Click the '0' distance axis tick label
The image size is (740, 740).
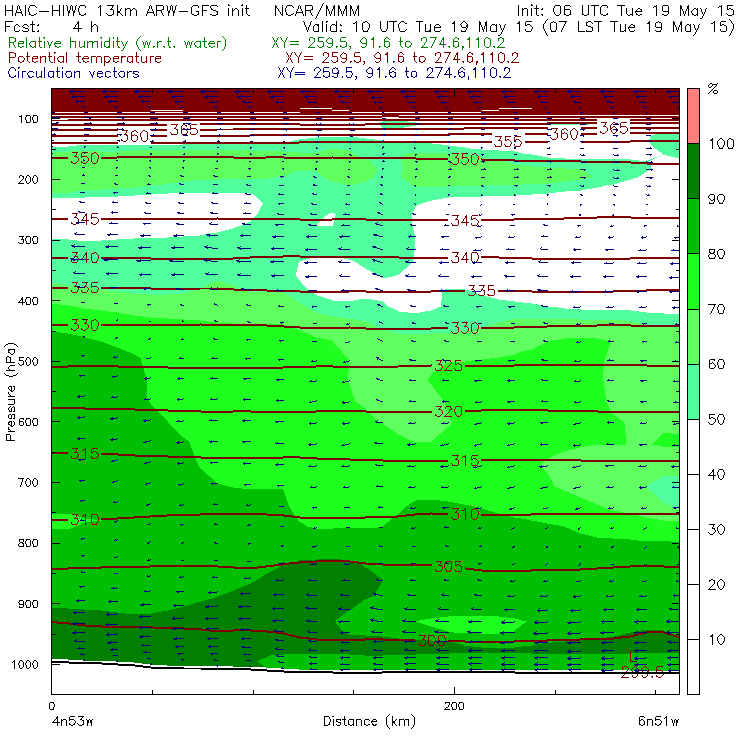tap(51, 706)
